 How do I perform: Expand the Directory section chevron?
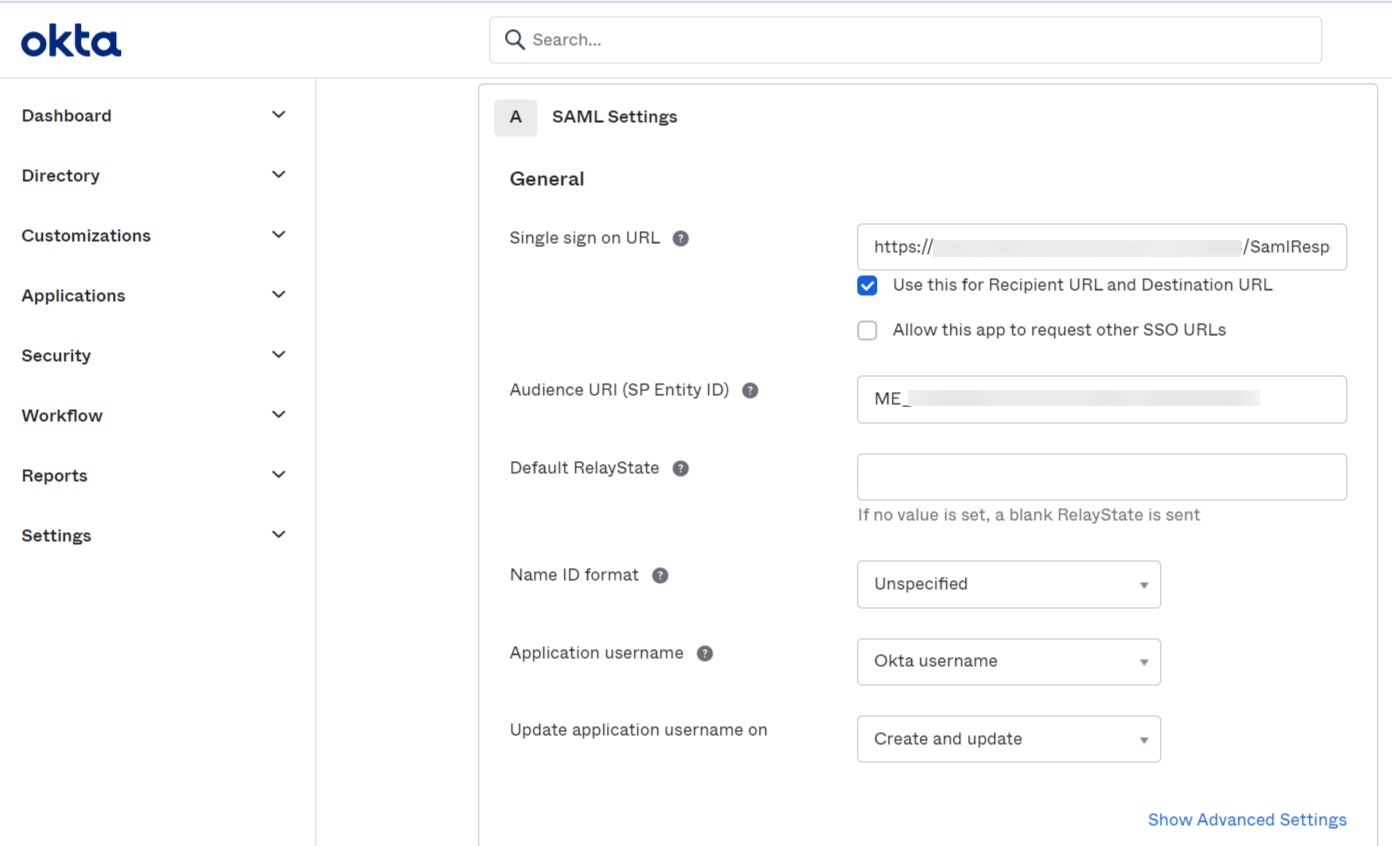coord(279,175)
